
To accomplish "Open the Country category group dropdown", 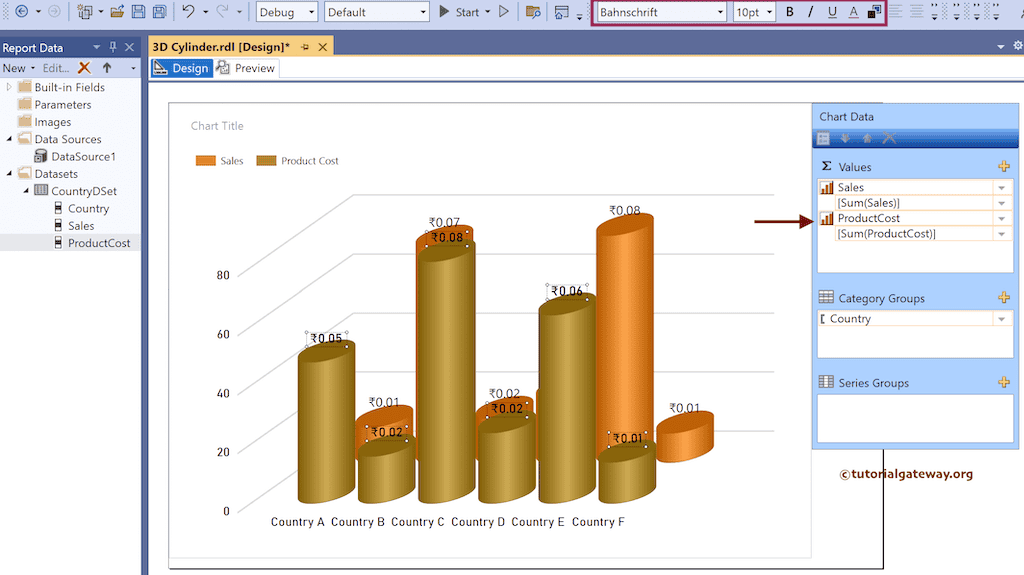I will point(1002,319).
